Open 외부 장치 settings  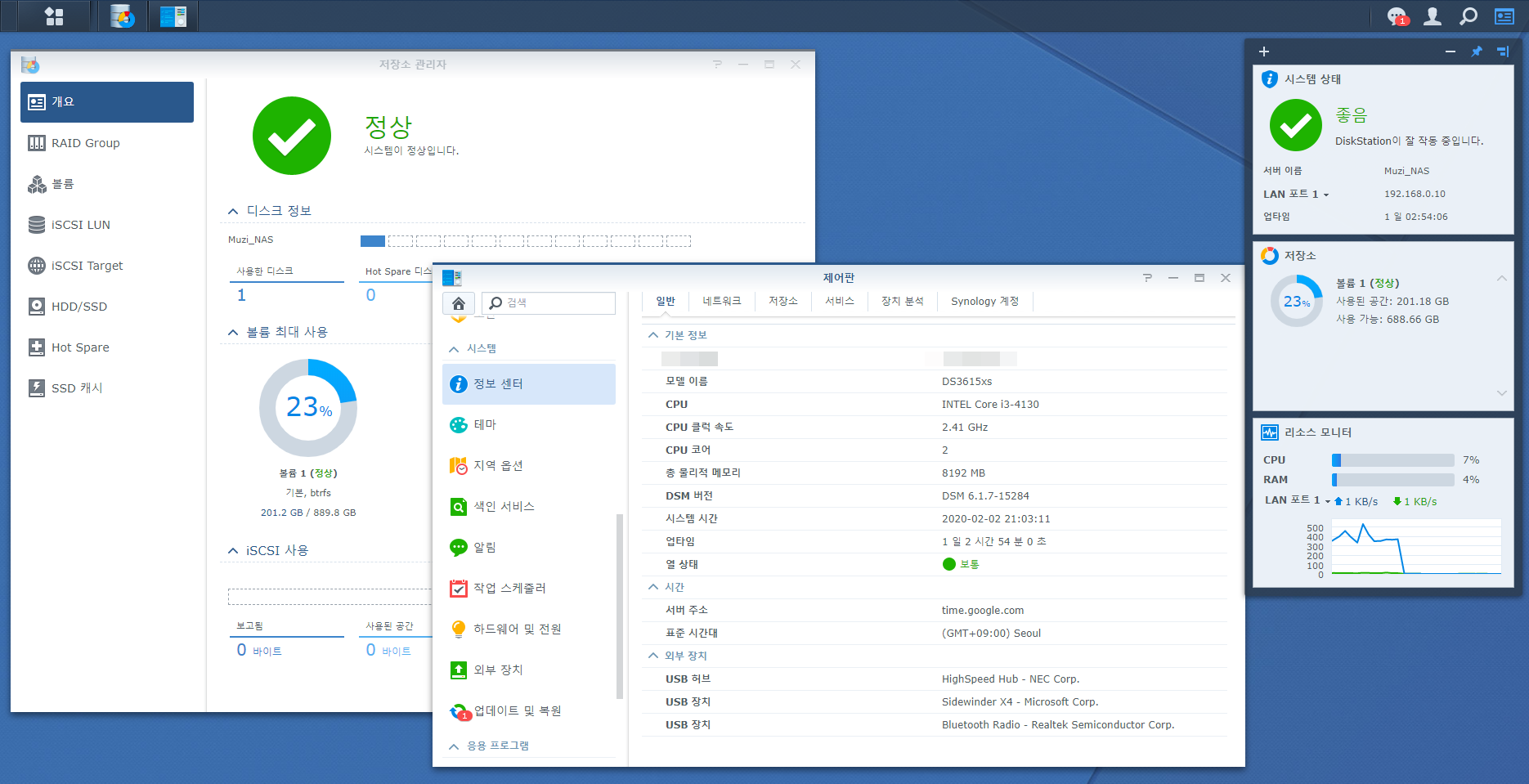529,670
